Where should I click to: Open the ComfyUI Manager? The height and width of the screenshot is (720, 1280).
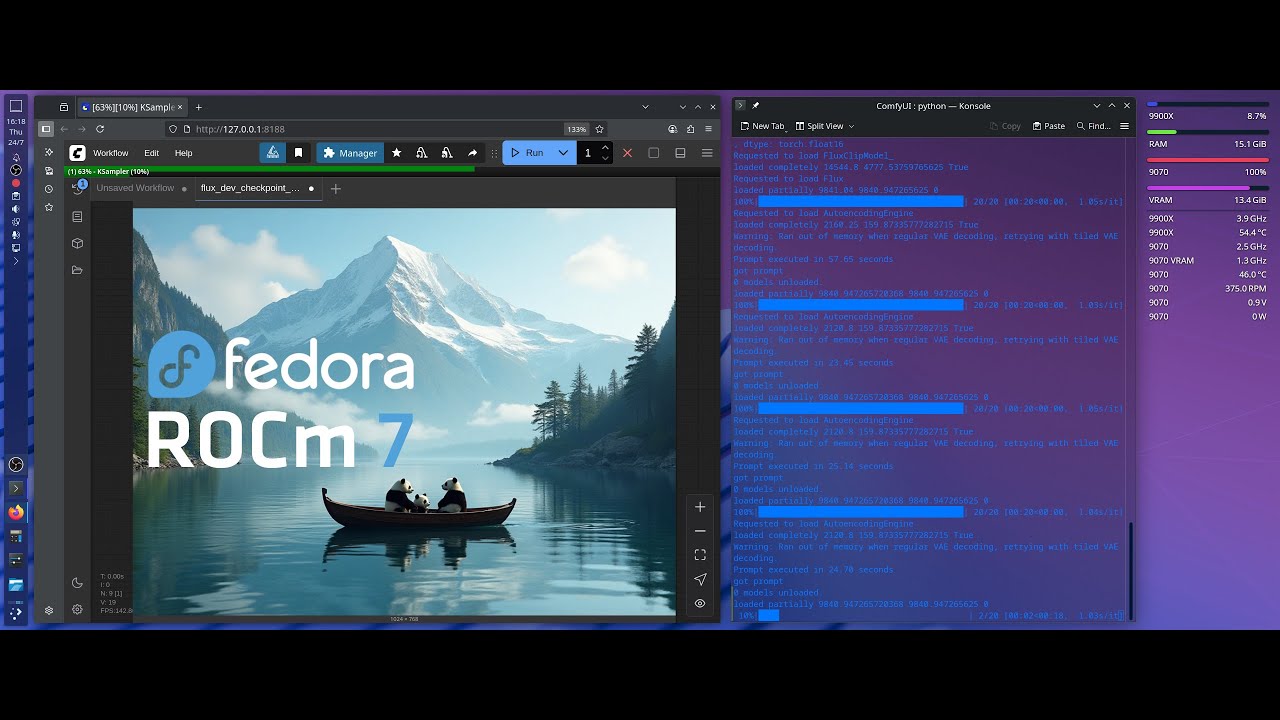pos(350,153)
